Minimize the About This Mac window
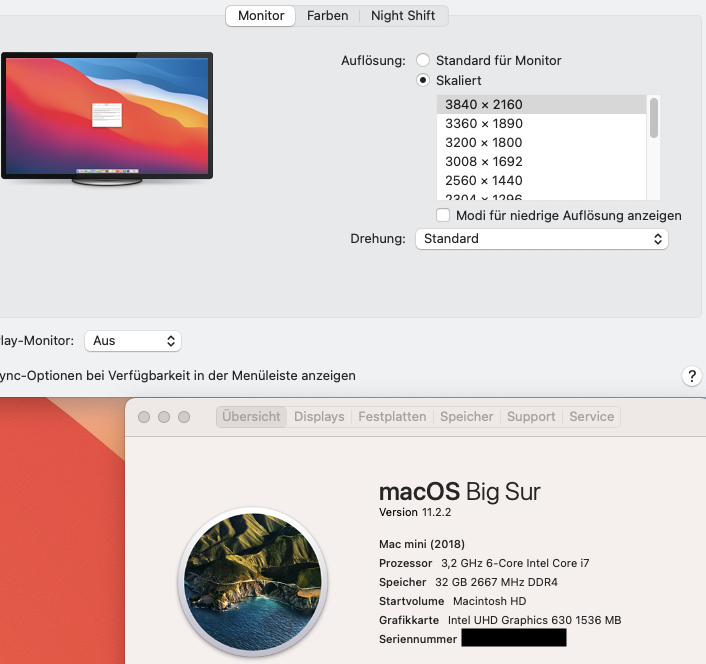 click(164, 417)
